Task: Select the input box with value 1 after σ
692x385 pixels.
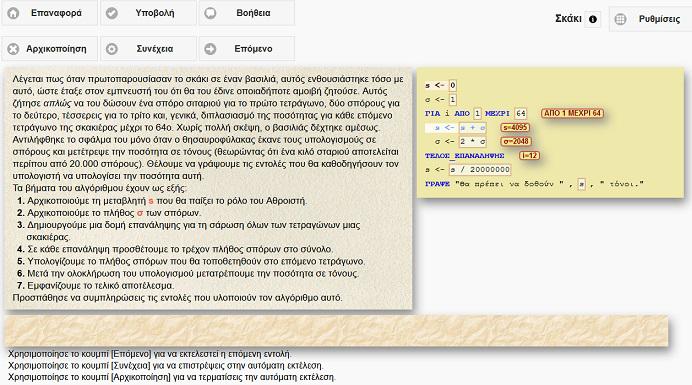Action: (x=452, y=99)
